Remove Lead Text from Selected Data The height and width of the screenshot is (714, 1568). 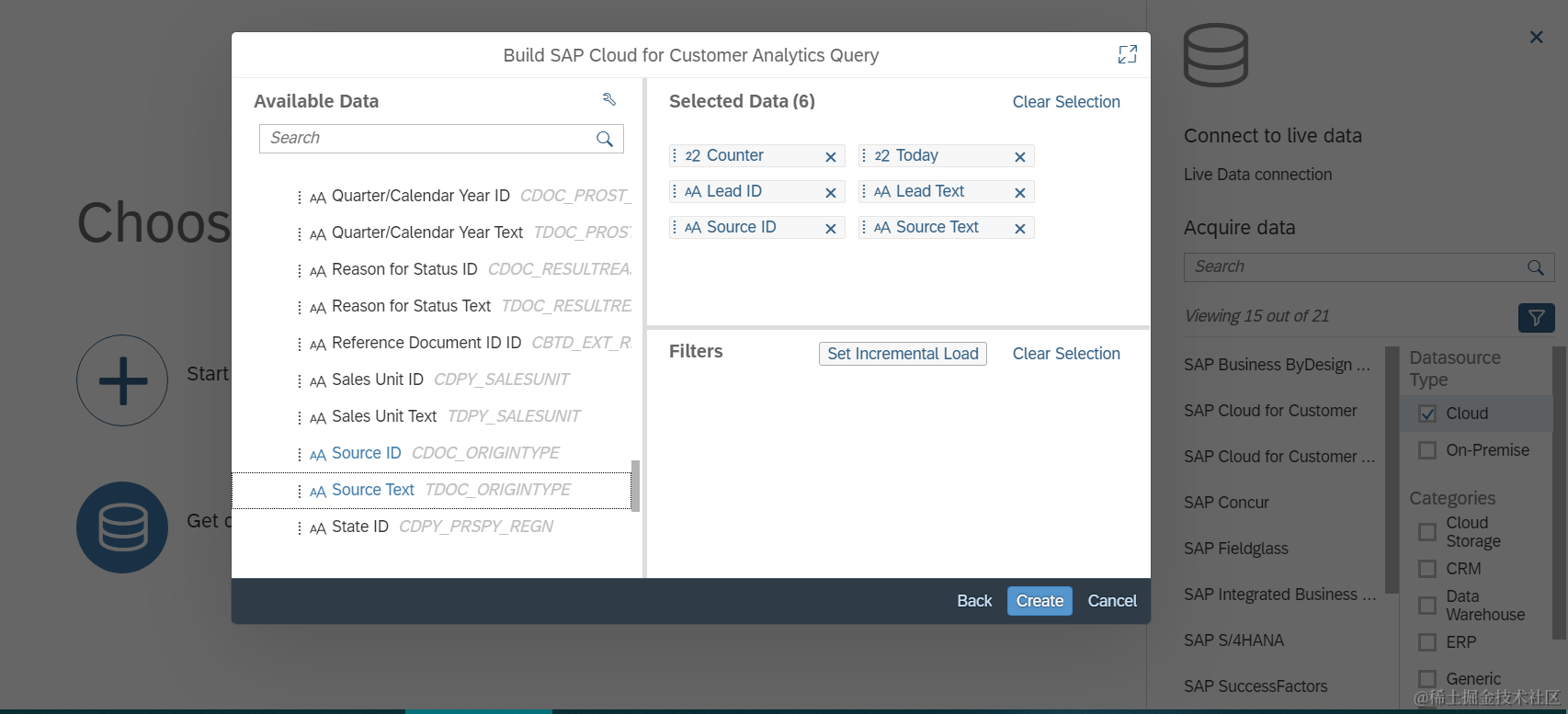coord(1019,193)
